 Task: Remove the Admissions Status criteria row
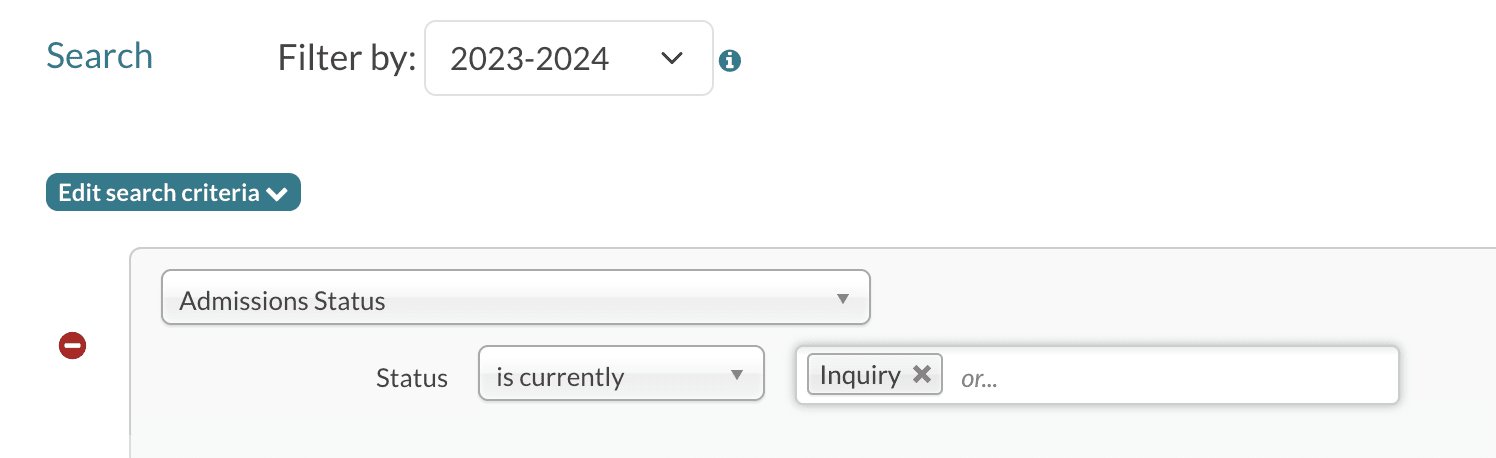[x=73, y=346]
